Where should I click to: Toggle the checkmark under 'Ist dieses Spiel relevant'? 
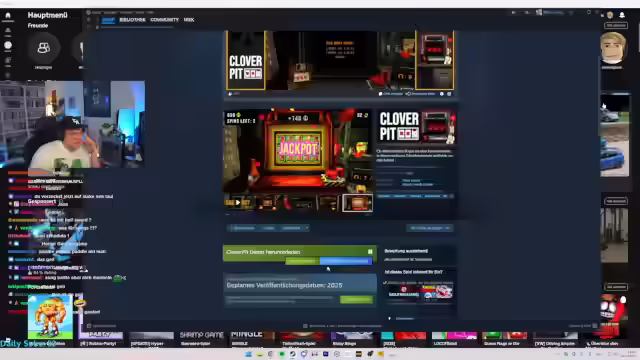pos(385,282)
